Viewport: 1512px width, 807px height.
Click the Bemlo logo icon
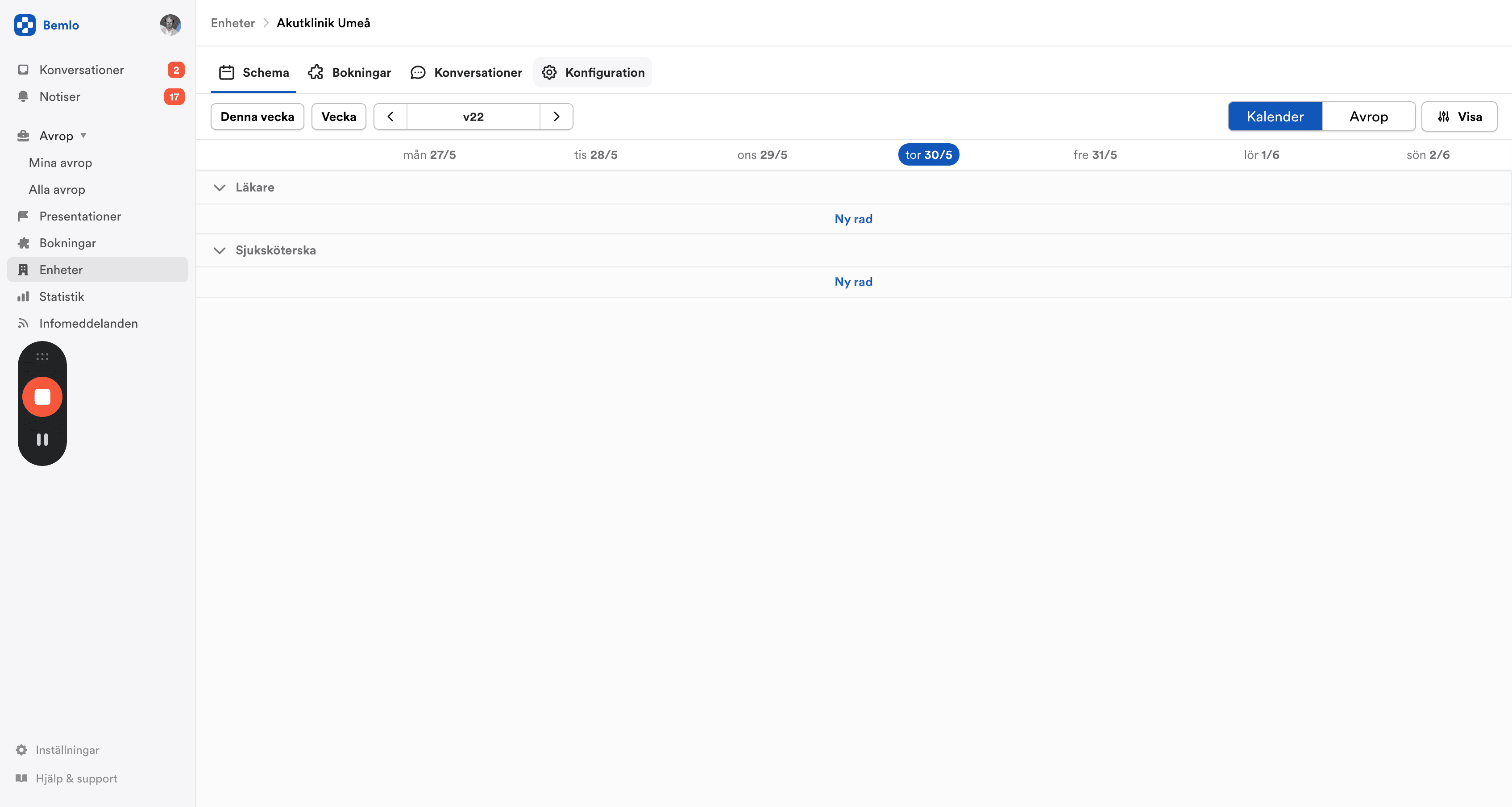(25, 25)
